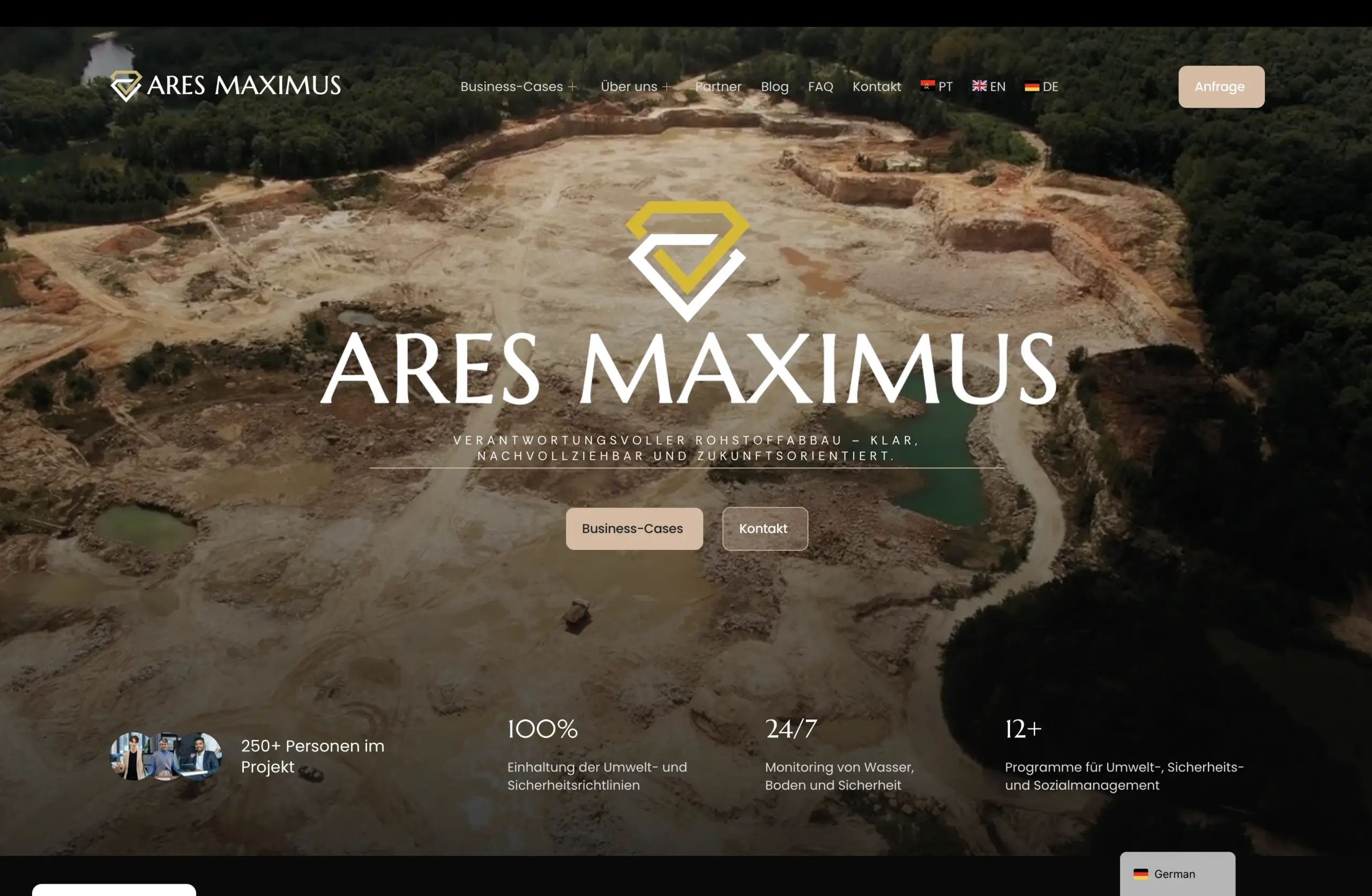Open the Partner menu item

pyautogui.click(x=718, y=86)
